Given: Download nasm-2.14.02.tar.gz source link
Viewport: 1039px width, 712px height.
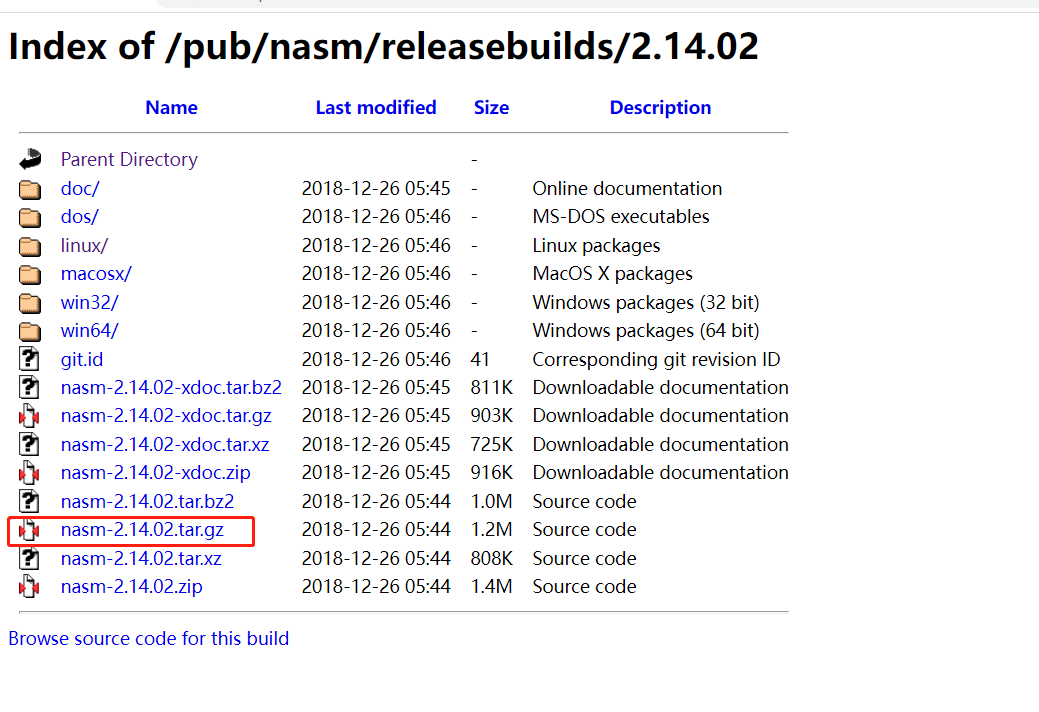Looking at the screenshot, I should (142, 530).
